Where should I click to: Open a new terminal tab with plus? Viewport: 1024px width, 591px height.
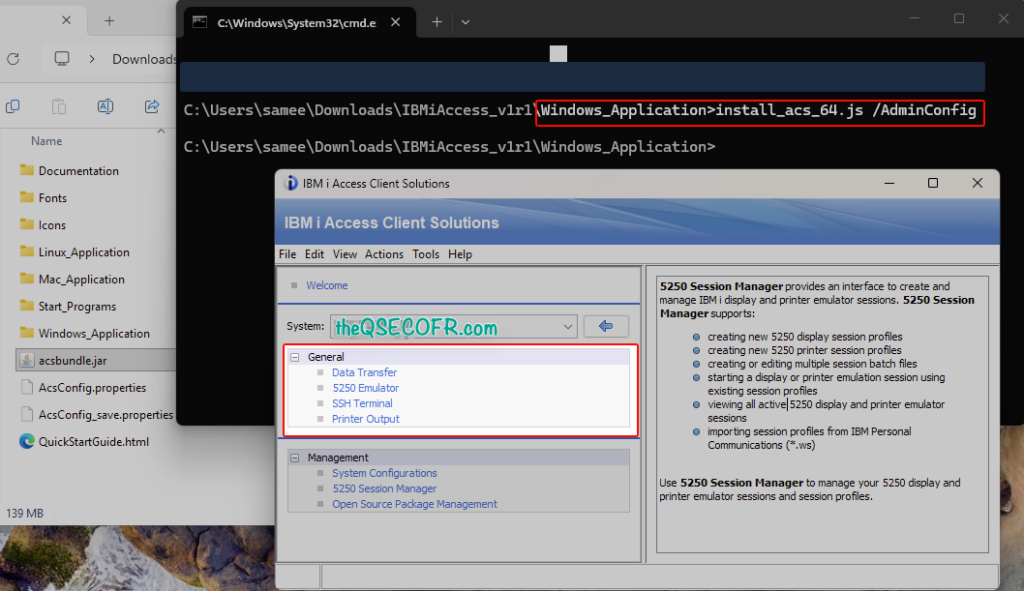point(437,22)
